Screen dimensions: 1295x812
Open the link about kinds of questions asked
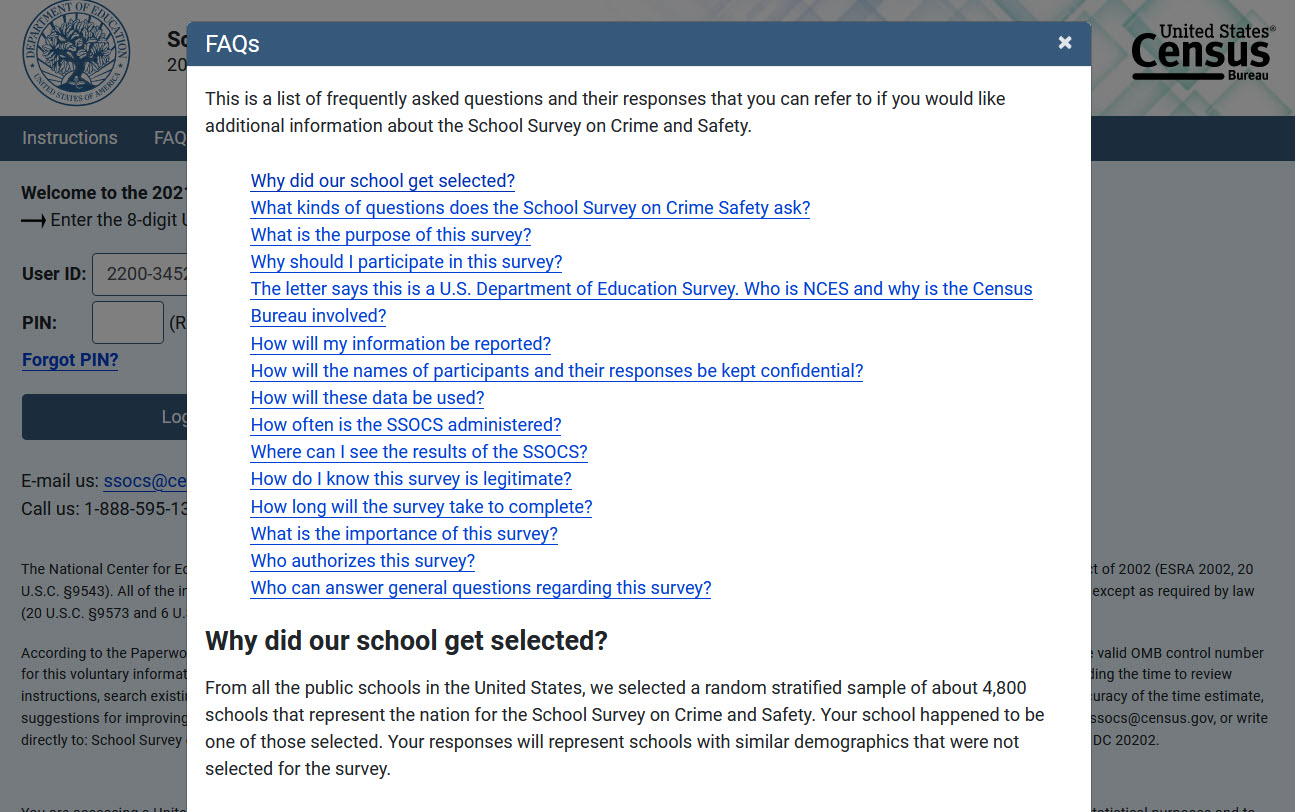[x=530, y=208]
